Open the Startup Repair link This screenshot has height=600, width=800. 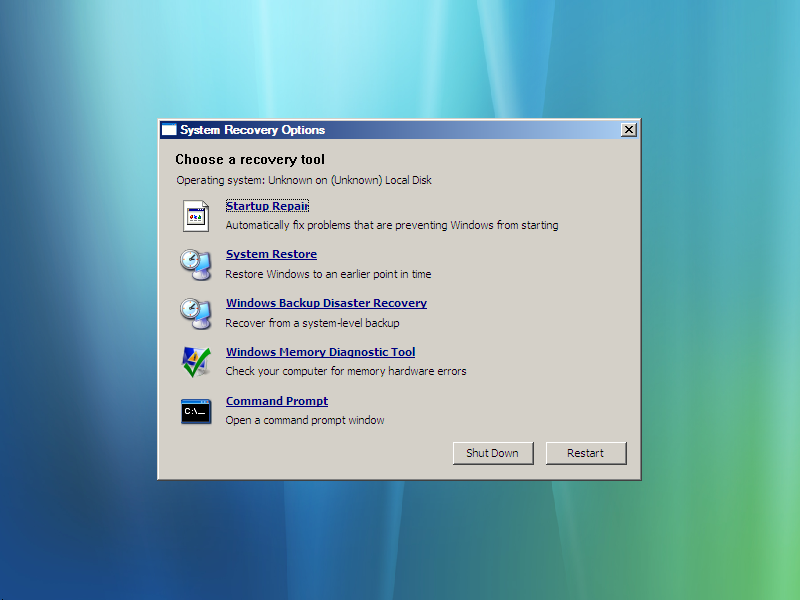[267, 206]
